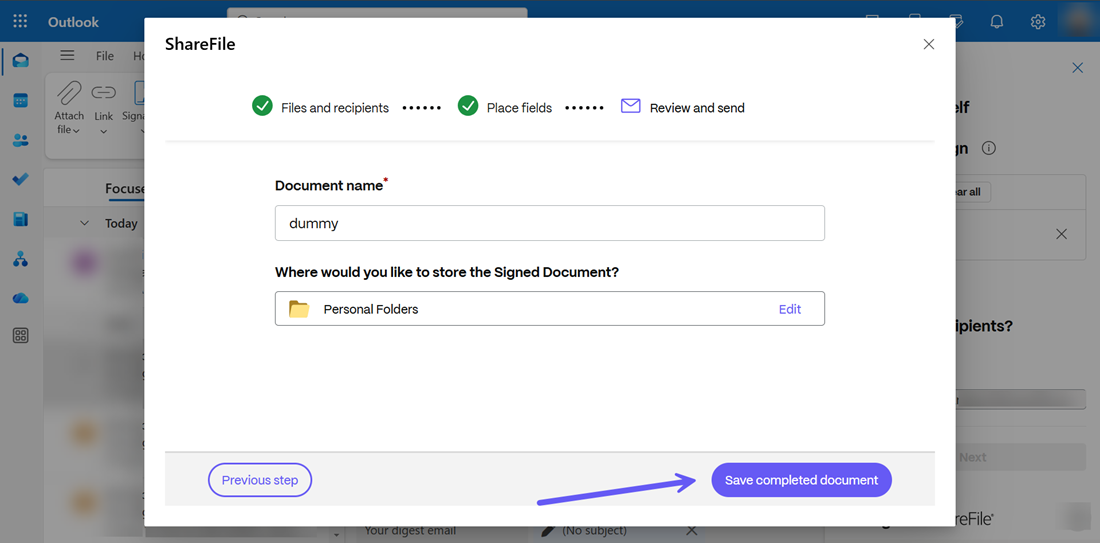The image size is (1100, 543).
Task: Click the Personal Folders storage location box
Action: [549, 309]
